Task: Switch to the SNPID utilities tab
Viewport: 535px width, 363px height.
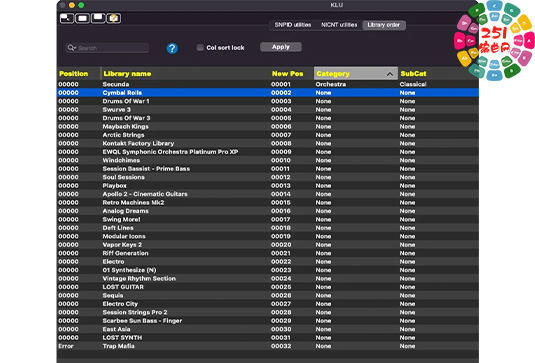Action: pos(293,25)
